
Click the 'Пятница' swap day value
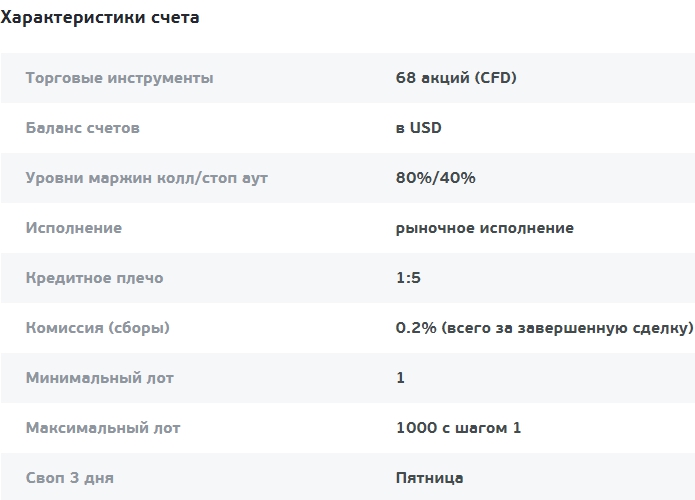click(429, 478)
